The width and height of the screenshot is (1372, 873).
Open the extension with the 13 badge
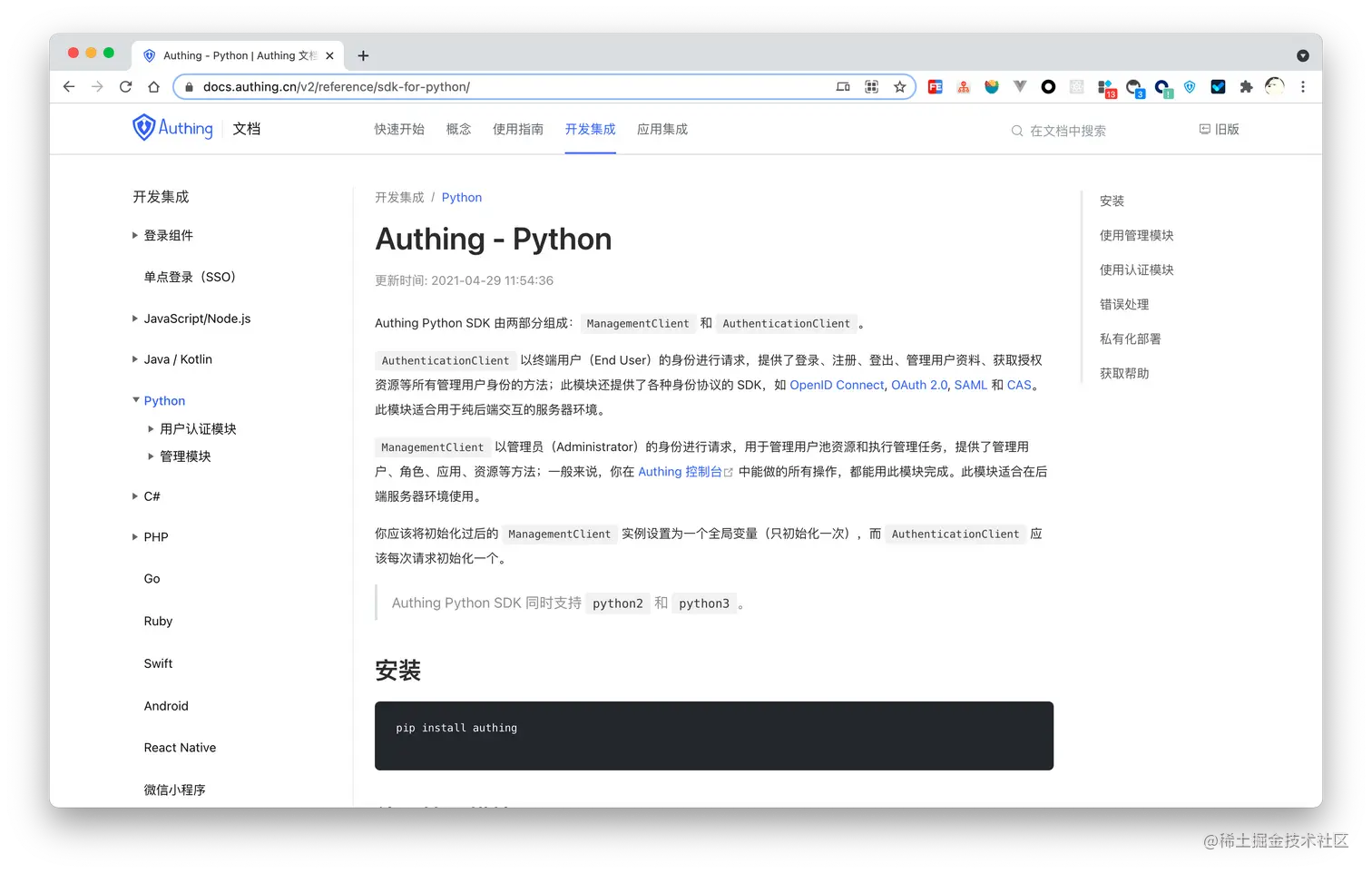click(x=1106, y=88)
